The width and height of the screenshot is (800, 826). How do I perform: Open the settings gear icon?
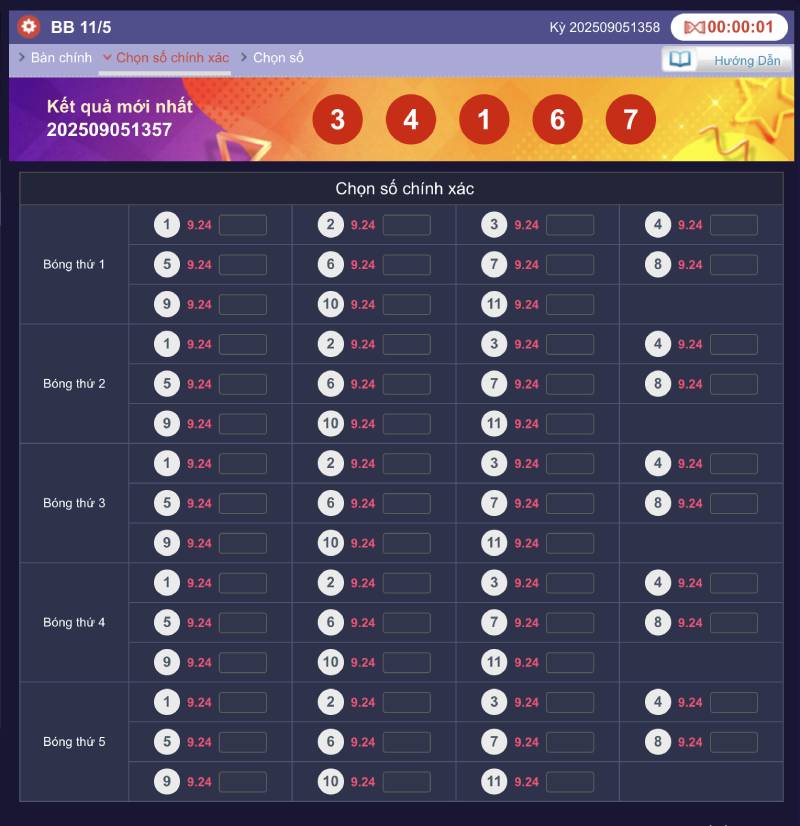coord(27,27)
